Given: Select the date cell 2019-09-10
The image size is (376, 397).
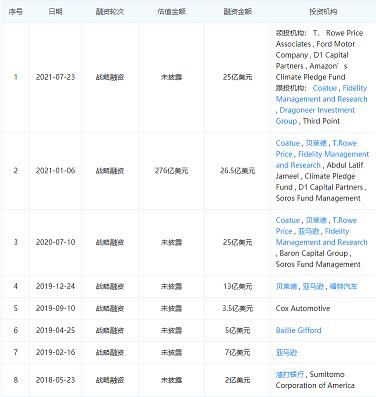Looking at the screenshot, I should coord(55,308).
